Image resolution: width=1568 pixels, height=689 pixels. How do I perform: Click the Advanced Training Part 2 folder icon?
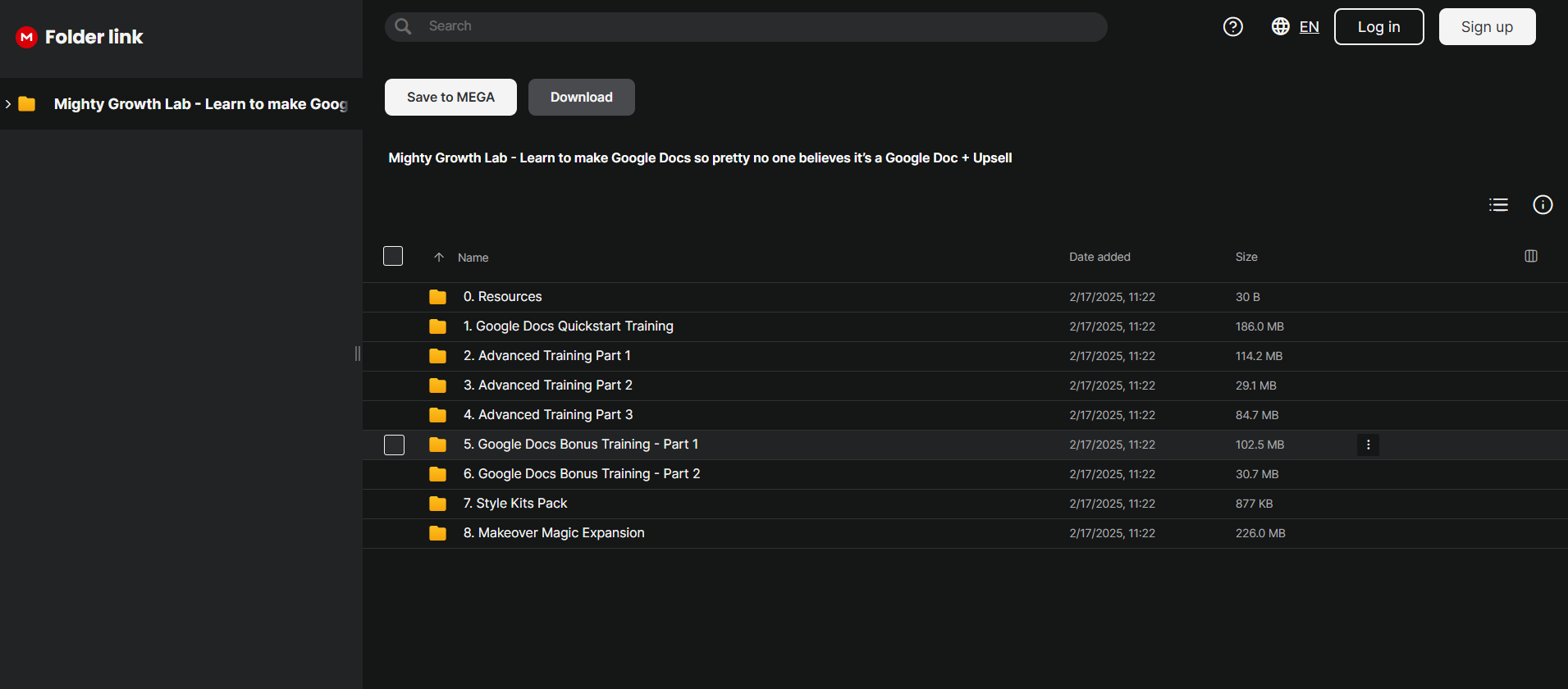(x=438, y=386)
